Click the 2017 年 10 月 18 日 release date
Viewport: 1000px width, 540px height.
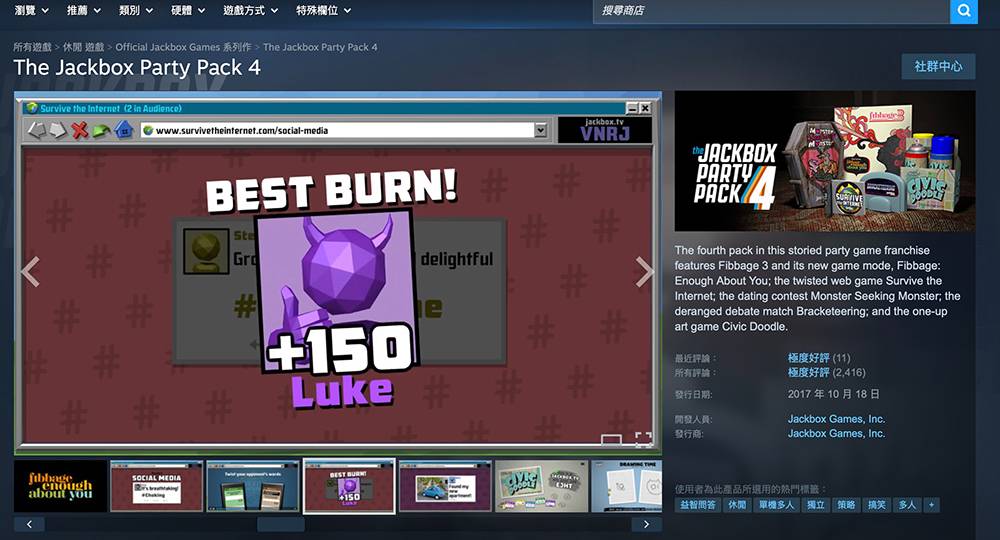click(834, 394)
